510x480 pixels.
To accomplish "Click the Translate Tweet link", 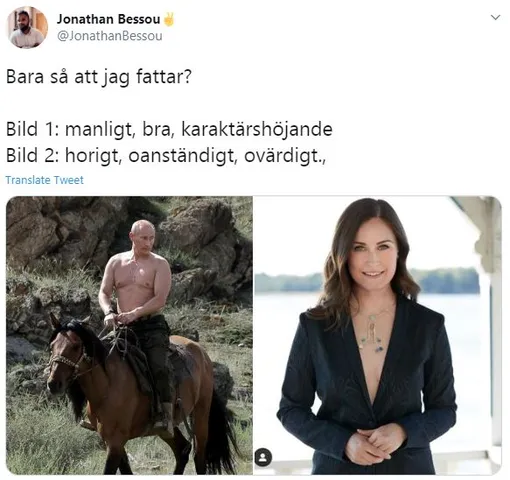I will pos(44,180).
